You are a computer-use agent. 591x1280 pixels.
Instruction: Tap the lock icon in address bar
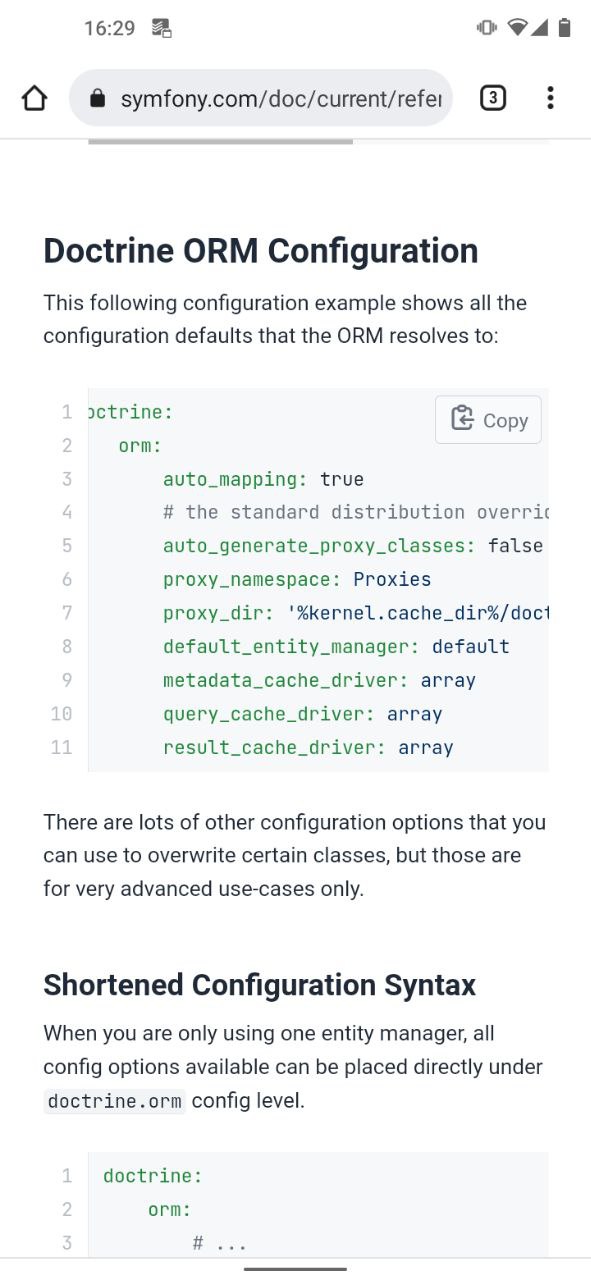point(97,98)
